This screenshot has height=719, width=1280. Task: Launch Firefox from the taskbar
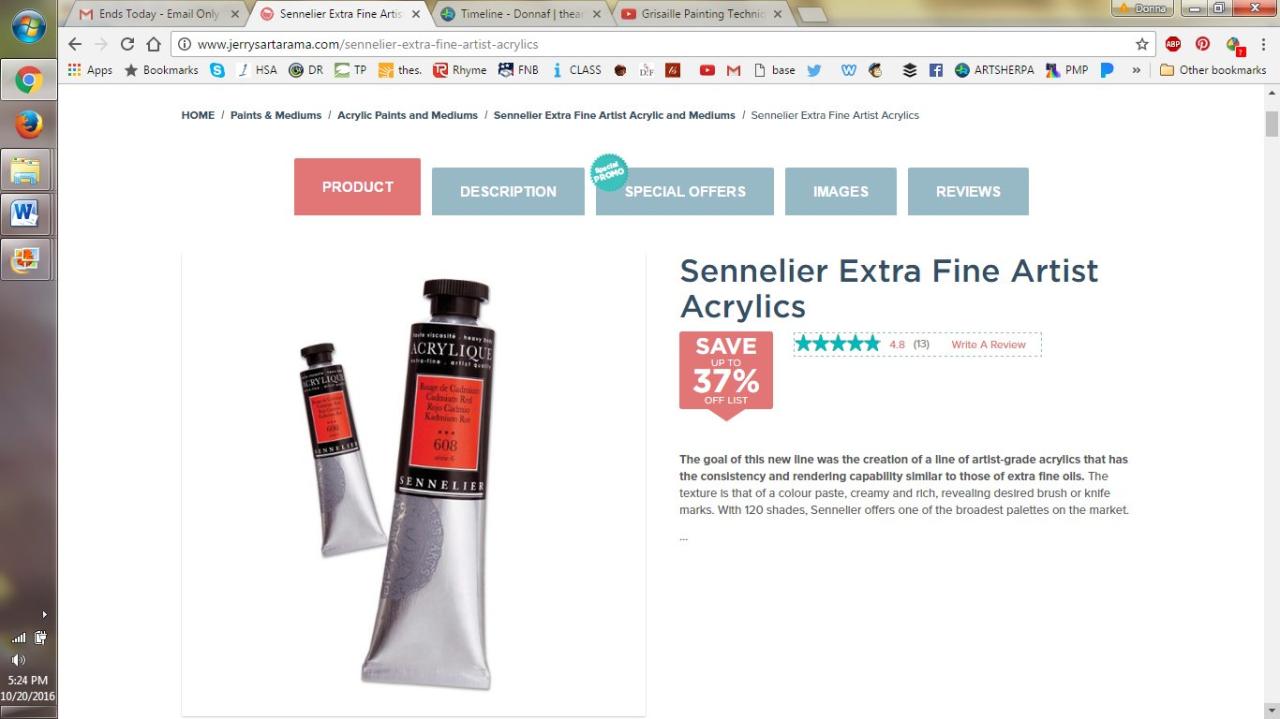tap(28, 124)
